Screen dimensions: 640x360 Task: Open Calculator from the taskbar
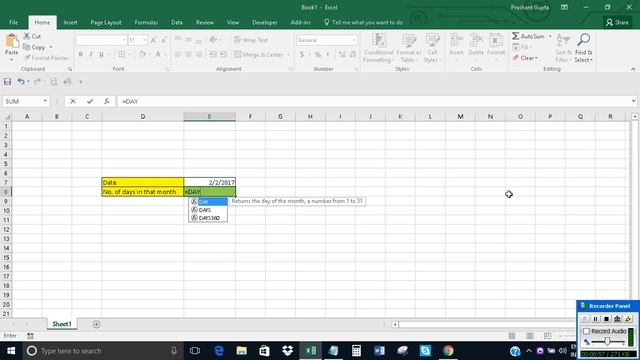(x=356, y=351)
